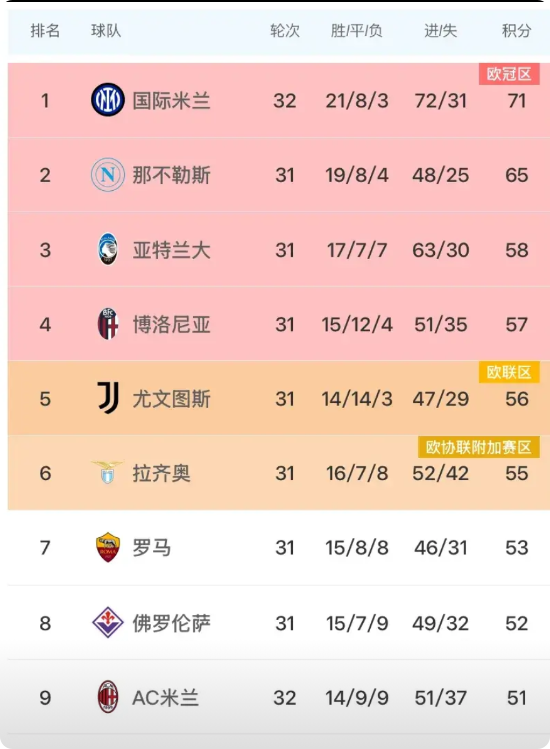Click the 胜/平/负 column header
The height and width of the screenshot is (749, 550).
pyautogui.click(x=356, y=31)
